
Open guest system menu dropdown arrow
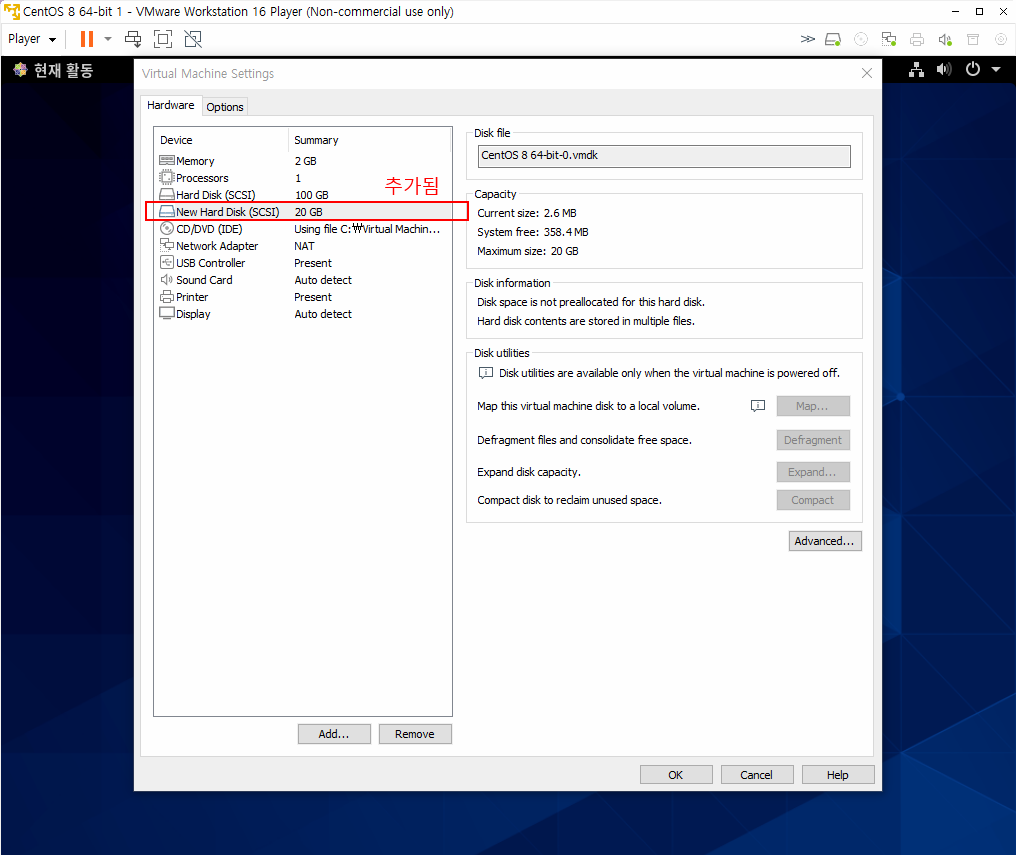click(x=996, y=69)
